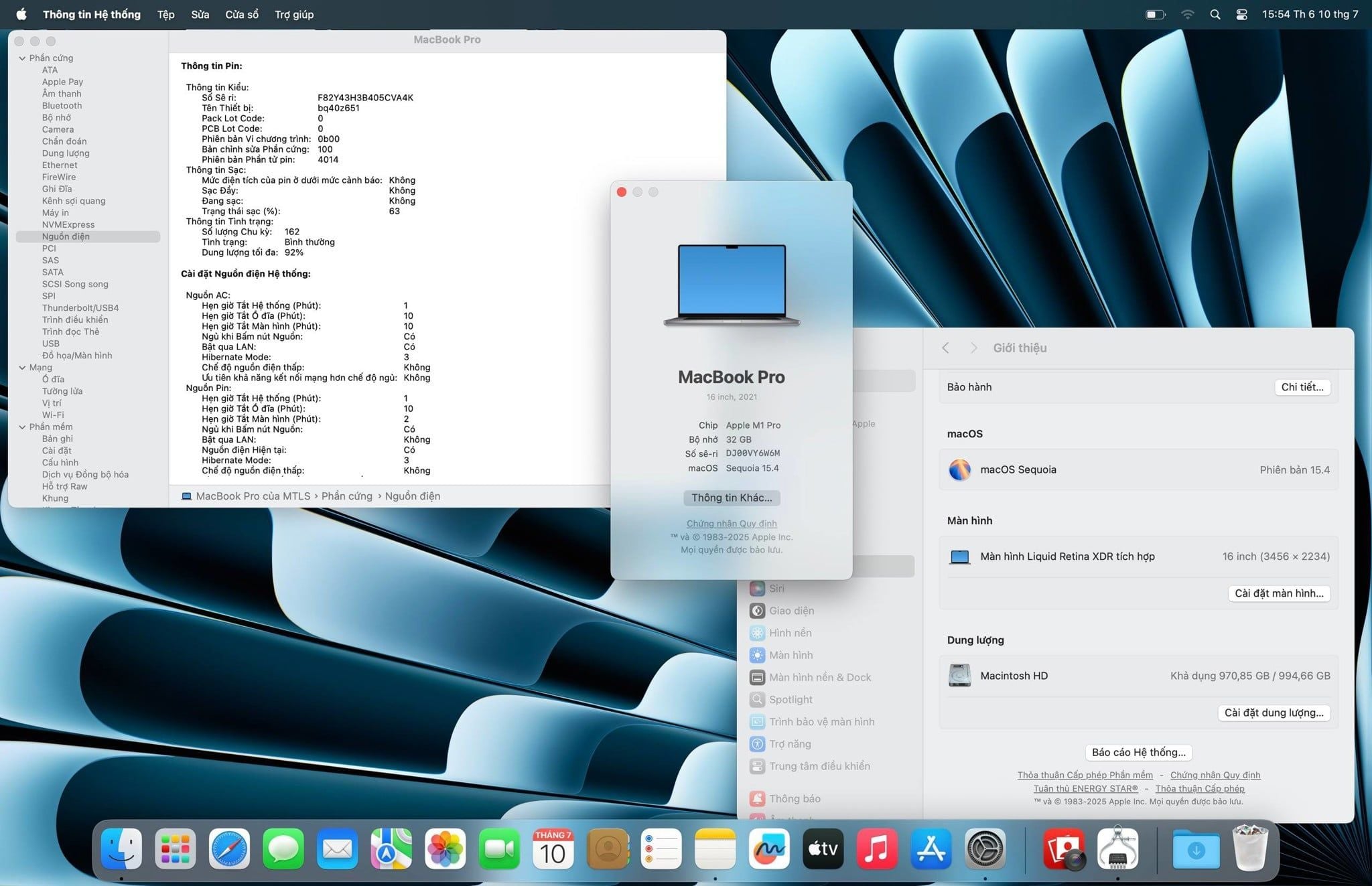Open Thỏa thuận Cấp phép Phần mềm link

[x=1085, y=775]
